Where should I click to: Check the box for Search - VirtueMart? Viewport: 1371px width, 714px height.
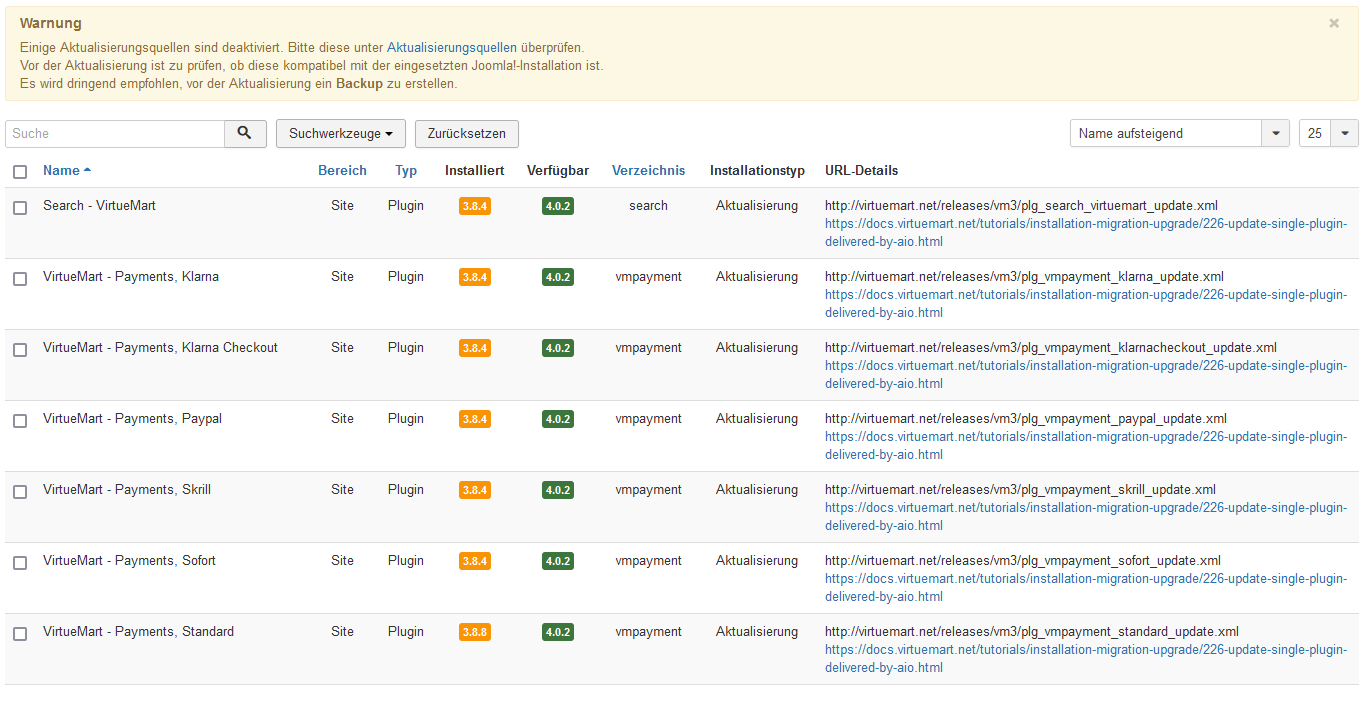click(20, 208)
